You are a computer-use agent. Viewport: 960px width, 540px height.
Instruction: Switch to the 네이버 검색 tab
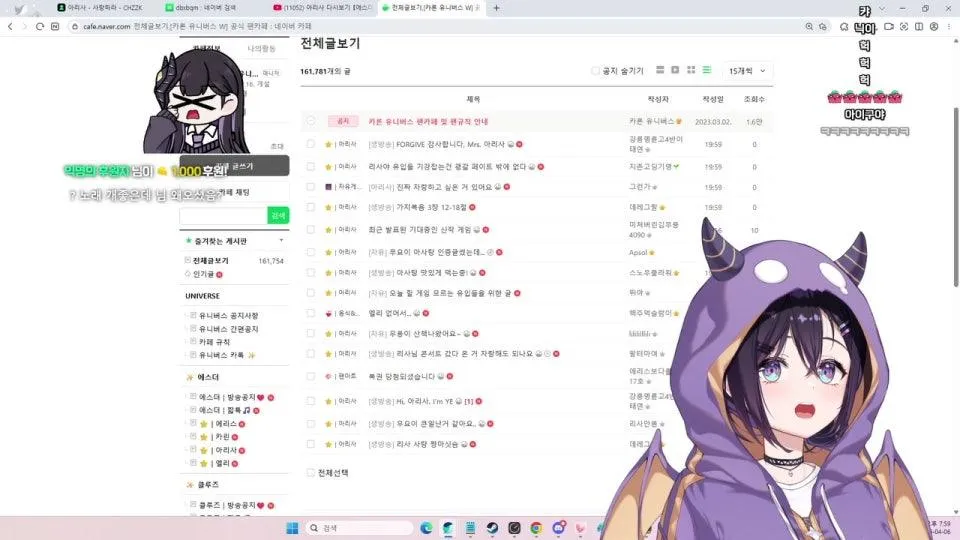[206, 8]
